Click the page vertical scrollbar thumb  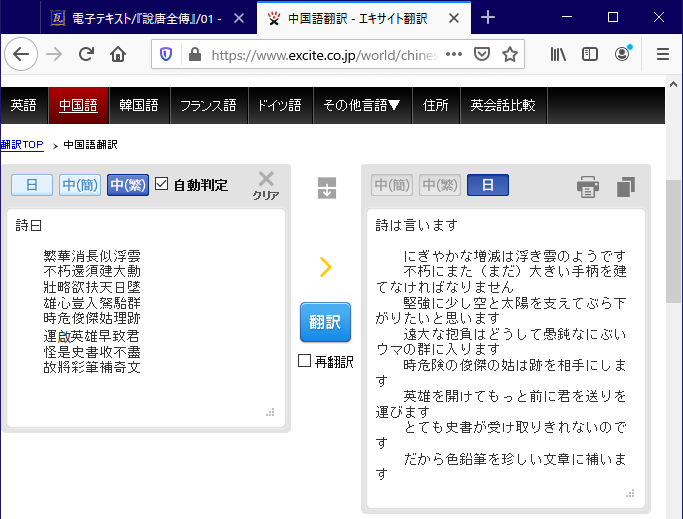pyautogui.click(x=674, y=241)
